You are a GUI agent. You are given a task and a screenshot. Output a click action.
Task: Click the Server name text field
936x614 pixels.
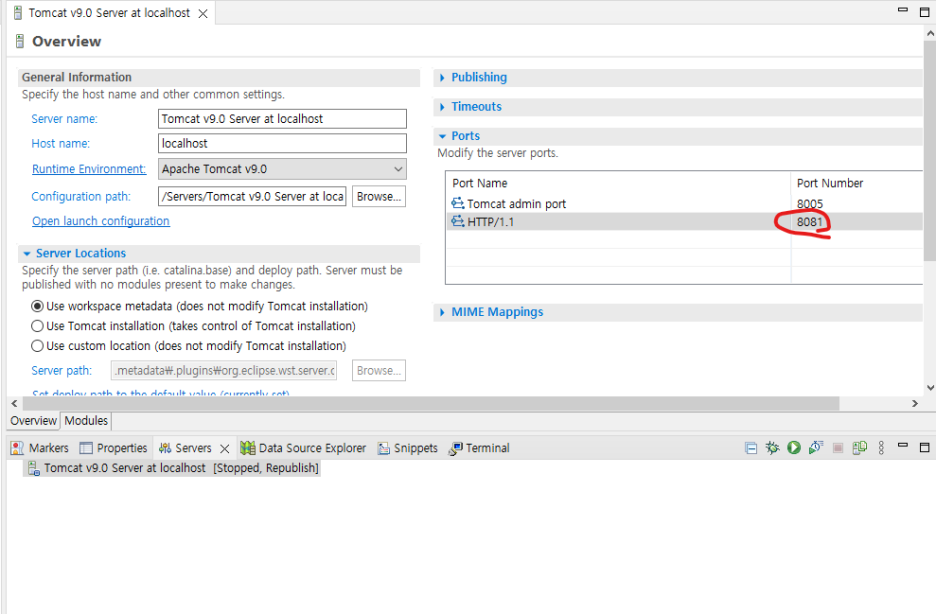click(282, 119)
